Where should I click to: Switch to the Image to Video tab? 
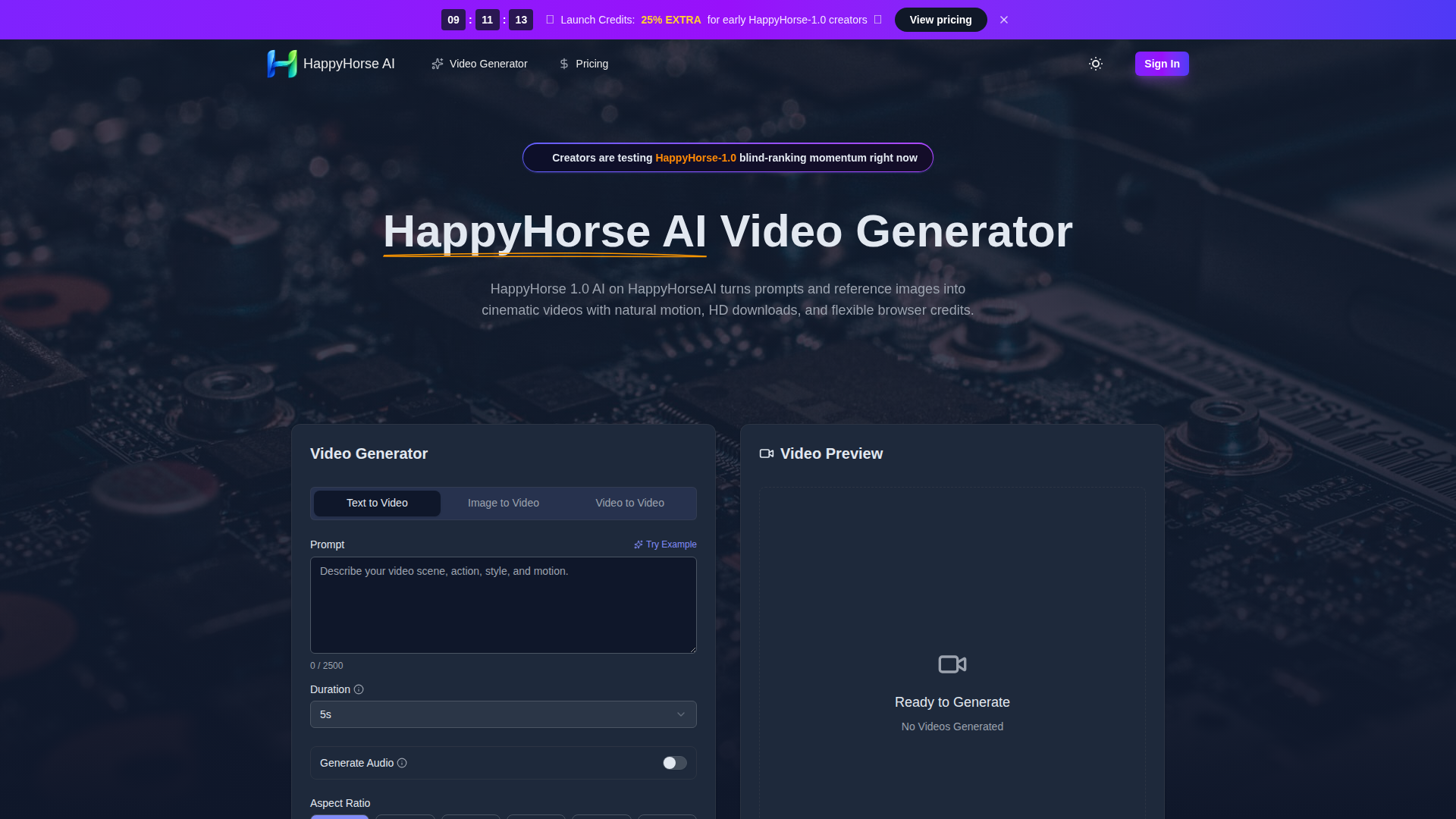click(503, 503)
